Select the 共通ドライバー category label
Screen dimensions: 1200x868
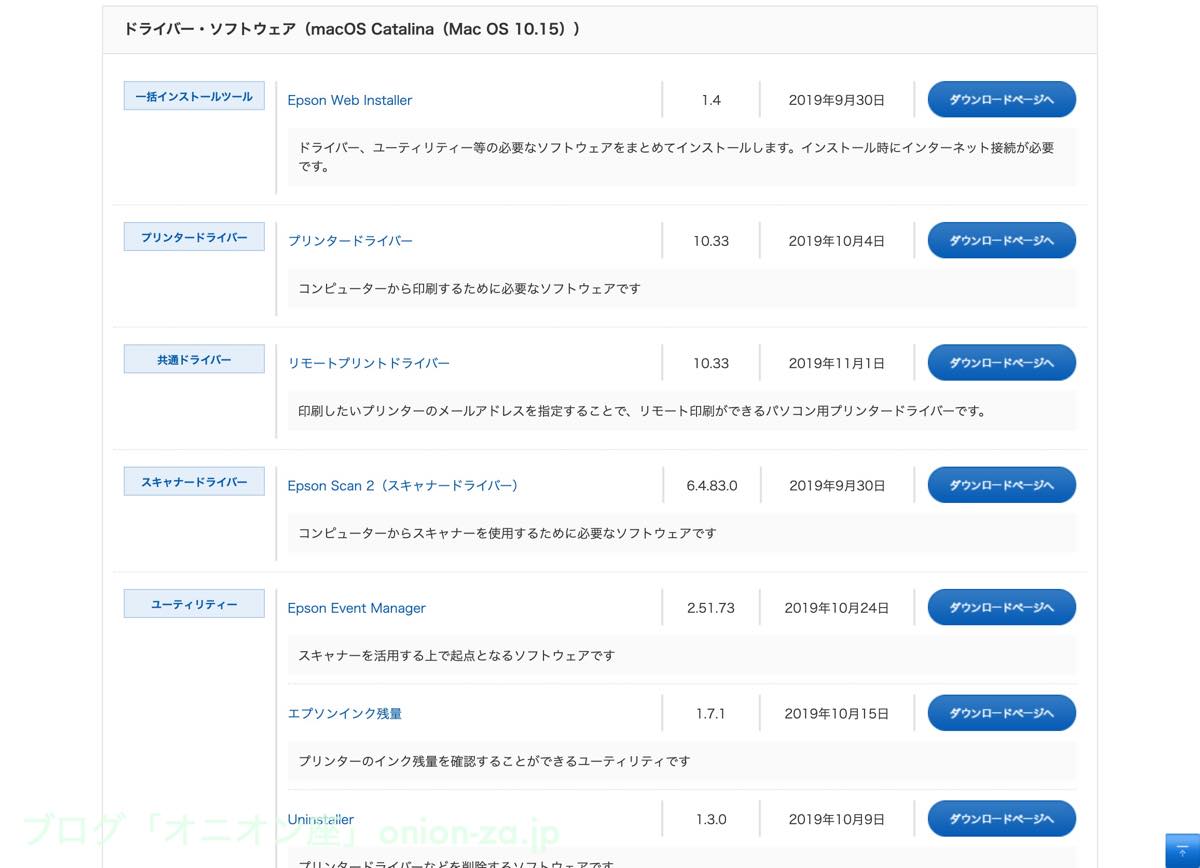point(194,360)
